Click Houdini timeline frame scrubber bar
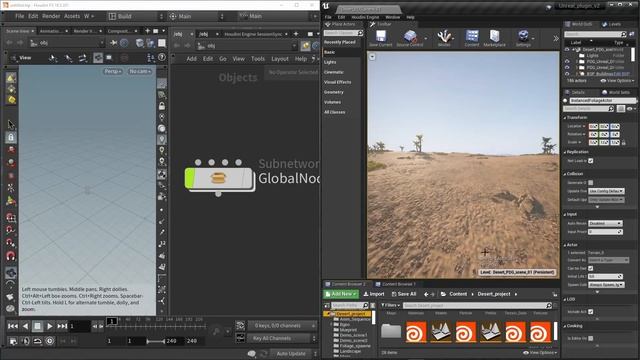 click(x=156, y=326)
